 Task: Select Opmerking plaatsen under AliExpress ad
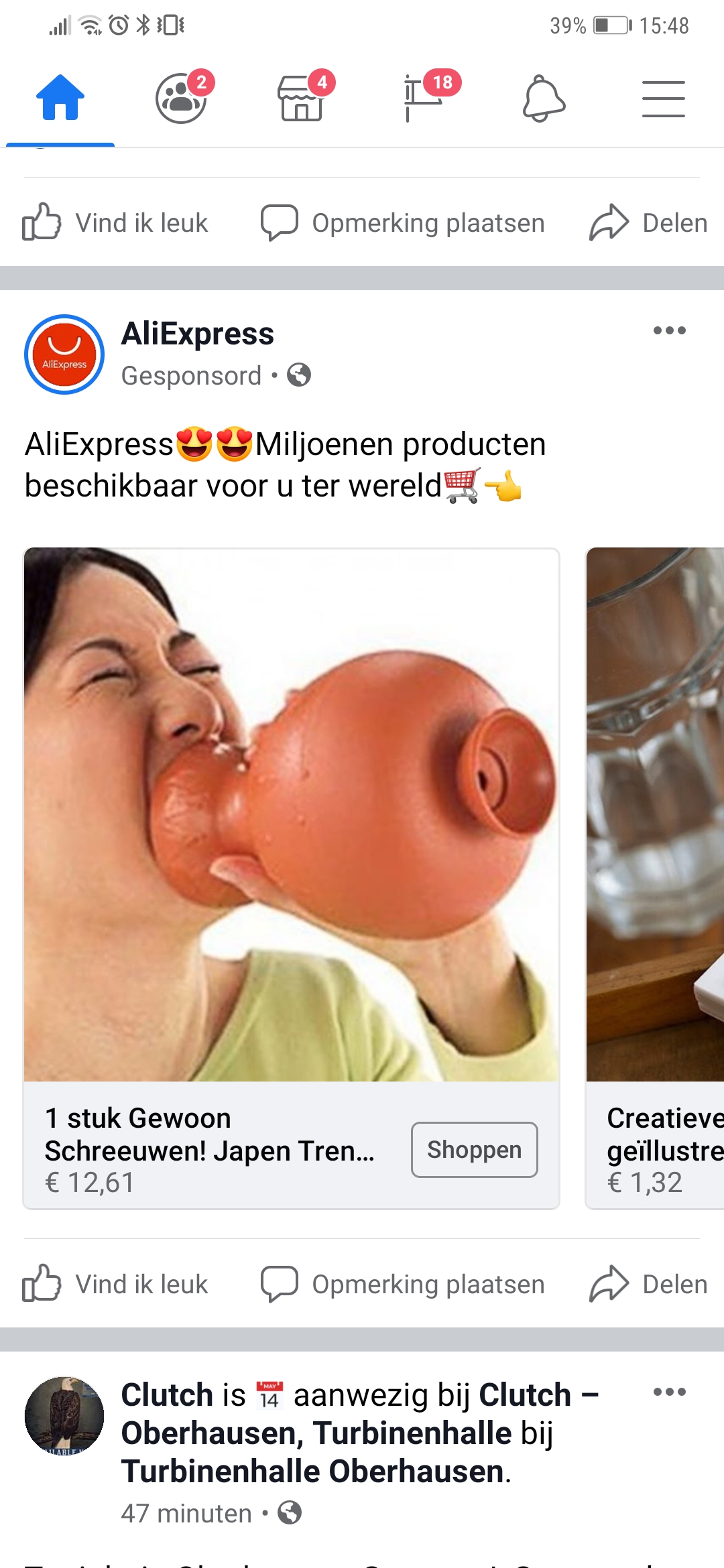point(402,1284)
